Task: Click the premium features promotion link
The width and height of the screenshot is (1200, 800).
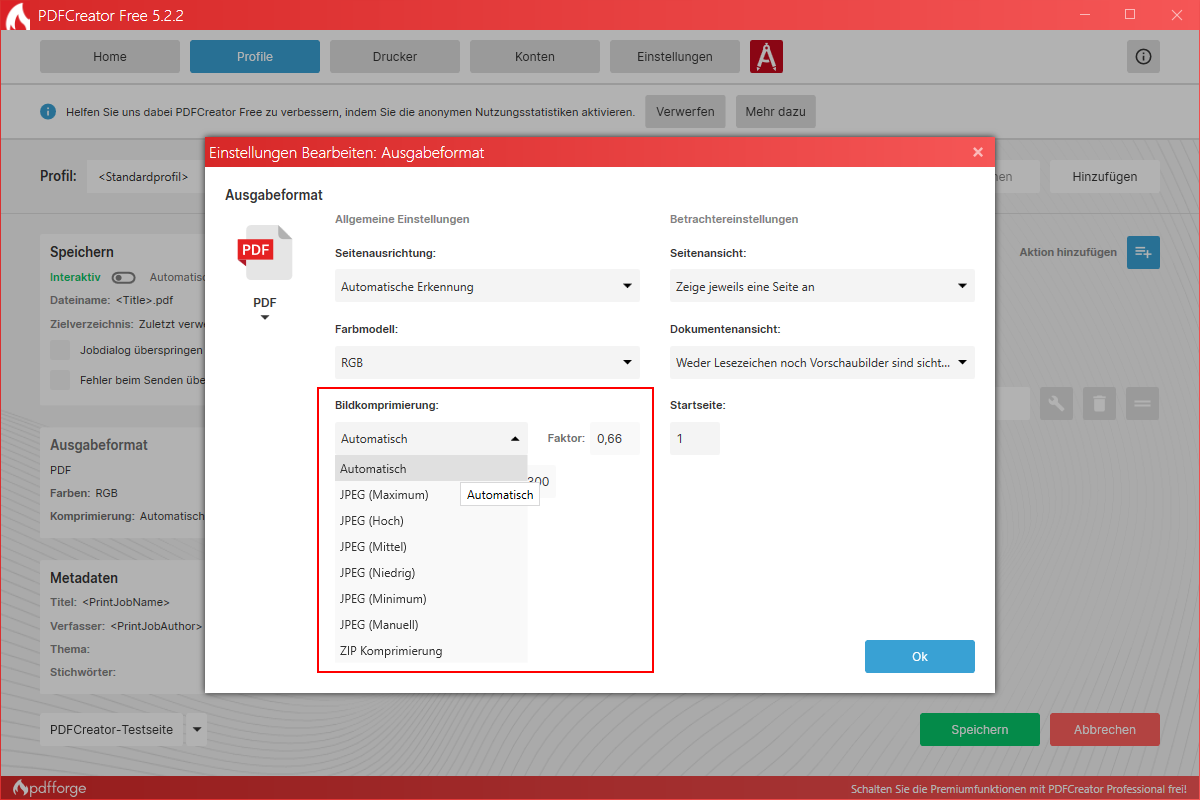Action: coord(1018,788)
